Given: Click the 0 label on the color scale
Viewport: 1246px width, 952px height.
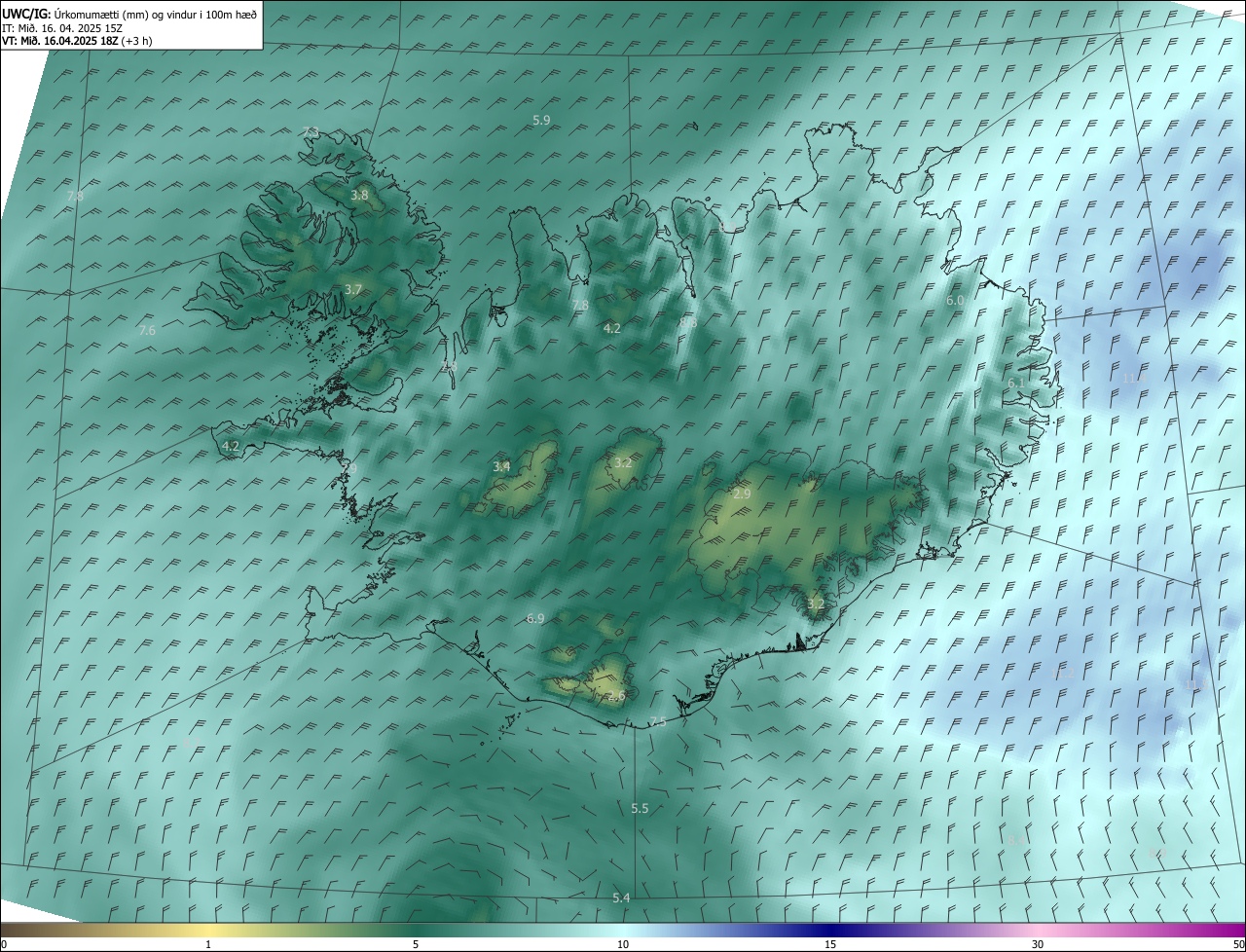Looking at the screenshot, I should tap(4, 945).
